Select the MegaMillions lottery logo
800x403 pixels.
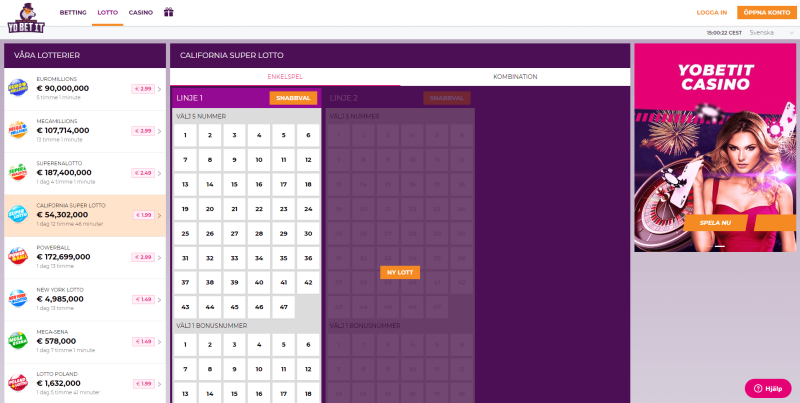coord(18,130)
